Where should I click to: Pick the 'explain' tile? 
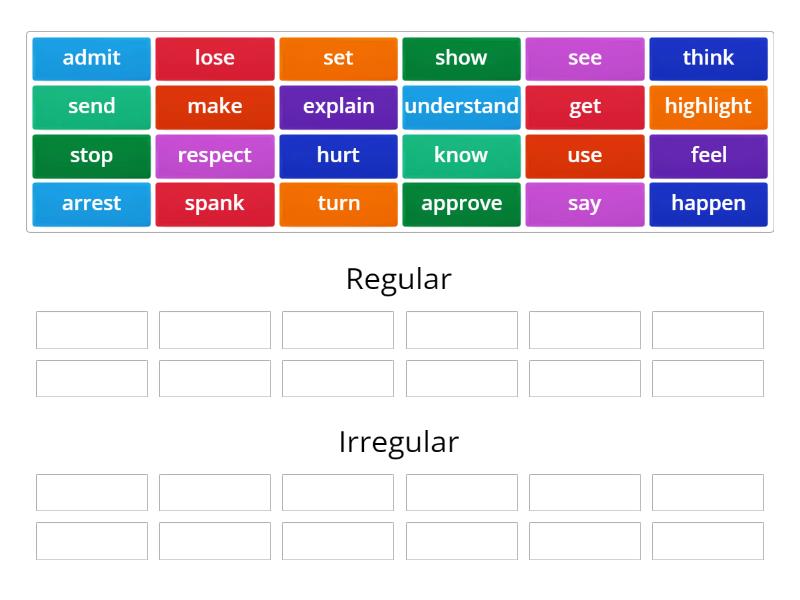point(338,107)
